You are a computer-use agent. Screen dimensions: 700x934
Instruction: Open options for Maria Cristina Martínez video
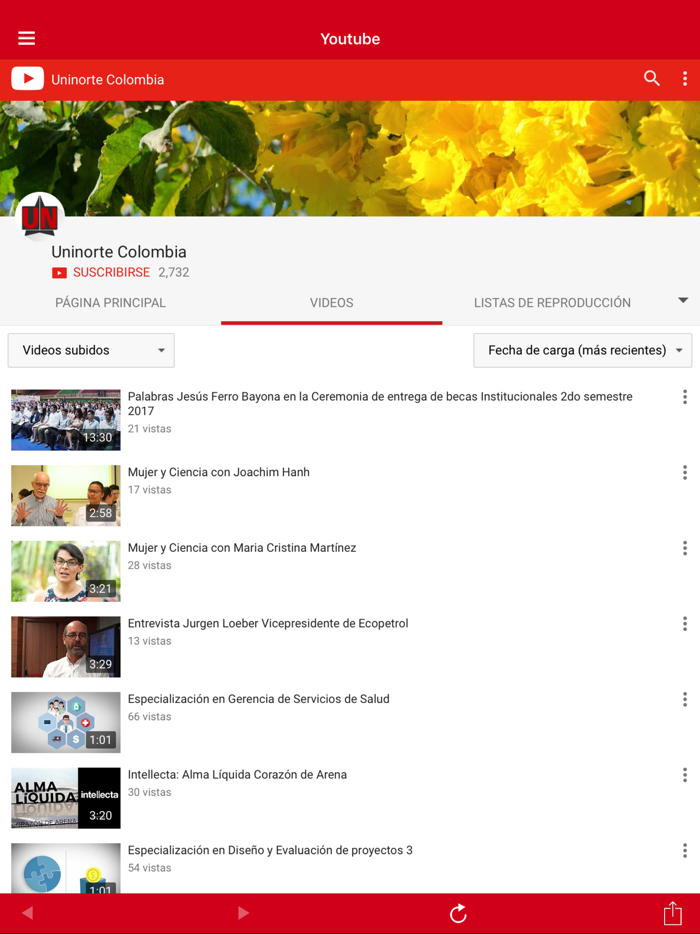click(x=685, y=548)
